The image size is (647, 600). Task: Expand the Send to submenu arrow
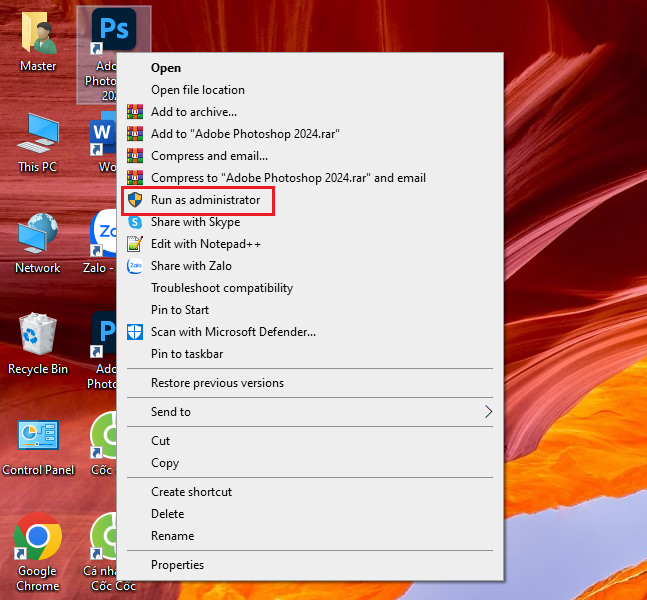pyautogui.click(x=488, y=412)
